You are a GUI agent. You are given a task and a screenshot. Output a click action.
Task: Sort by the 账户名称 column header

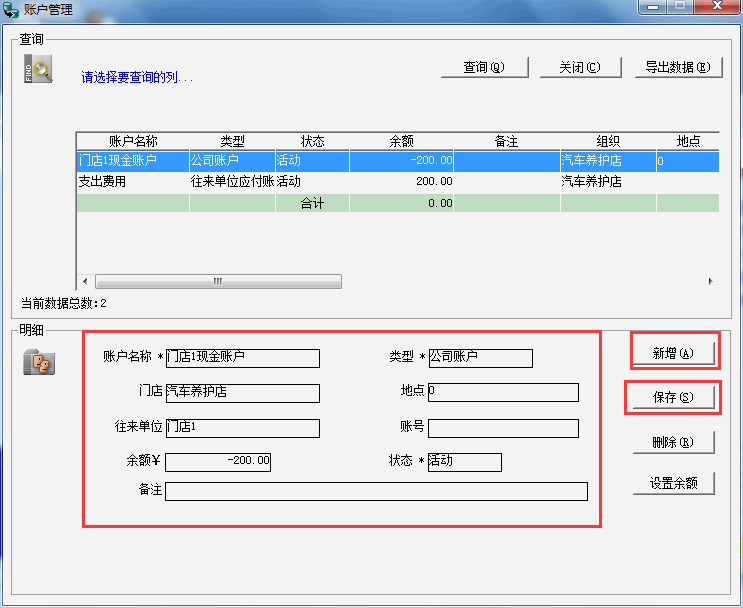tap(133, 141)
